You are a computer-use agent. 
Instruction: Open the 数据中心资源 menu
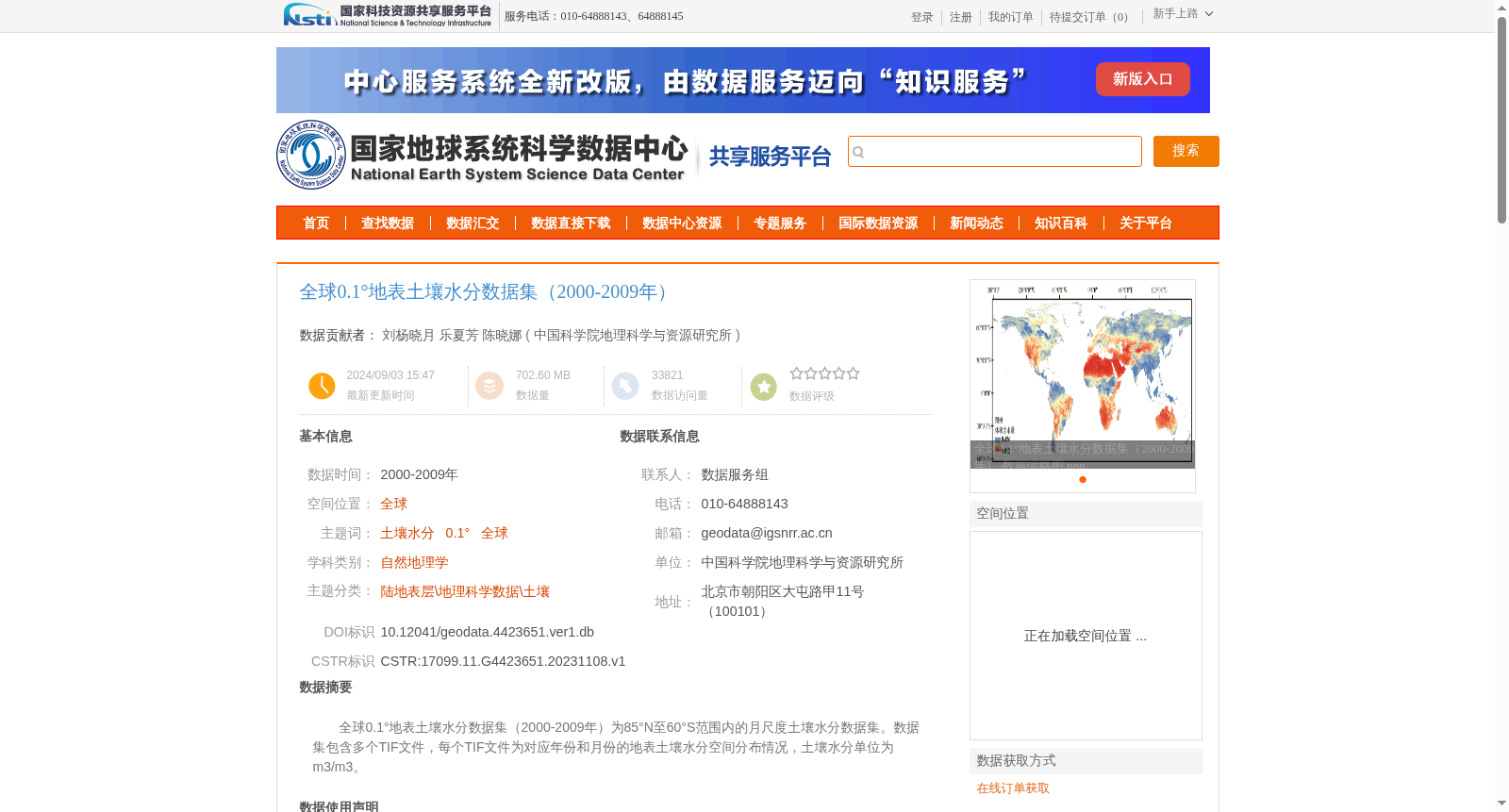point(682,224)
